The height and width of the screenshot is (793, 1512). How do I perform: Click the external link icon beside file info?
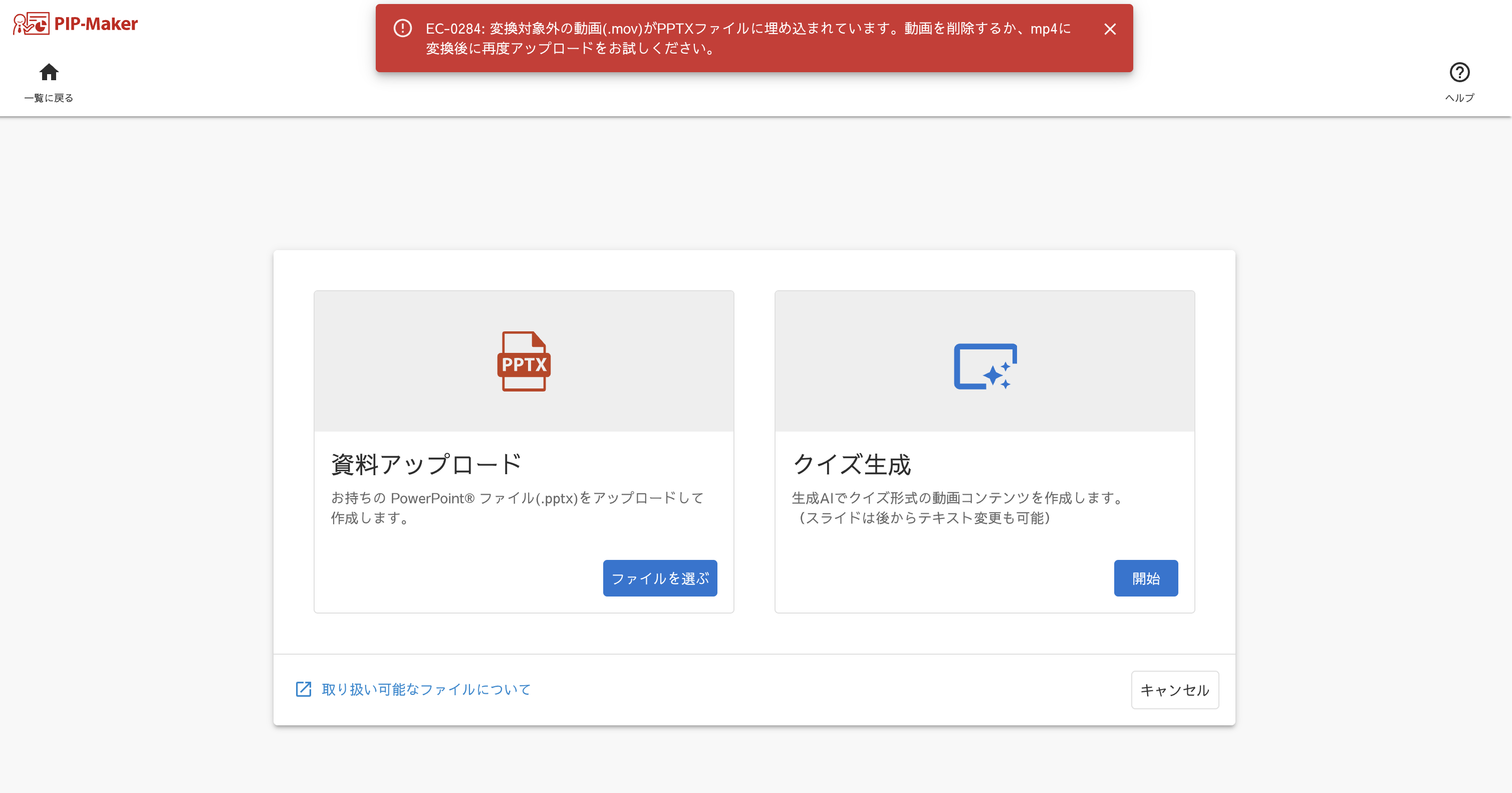tap(304, 689)
